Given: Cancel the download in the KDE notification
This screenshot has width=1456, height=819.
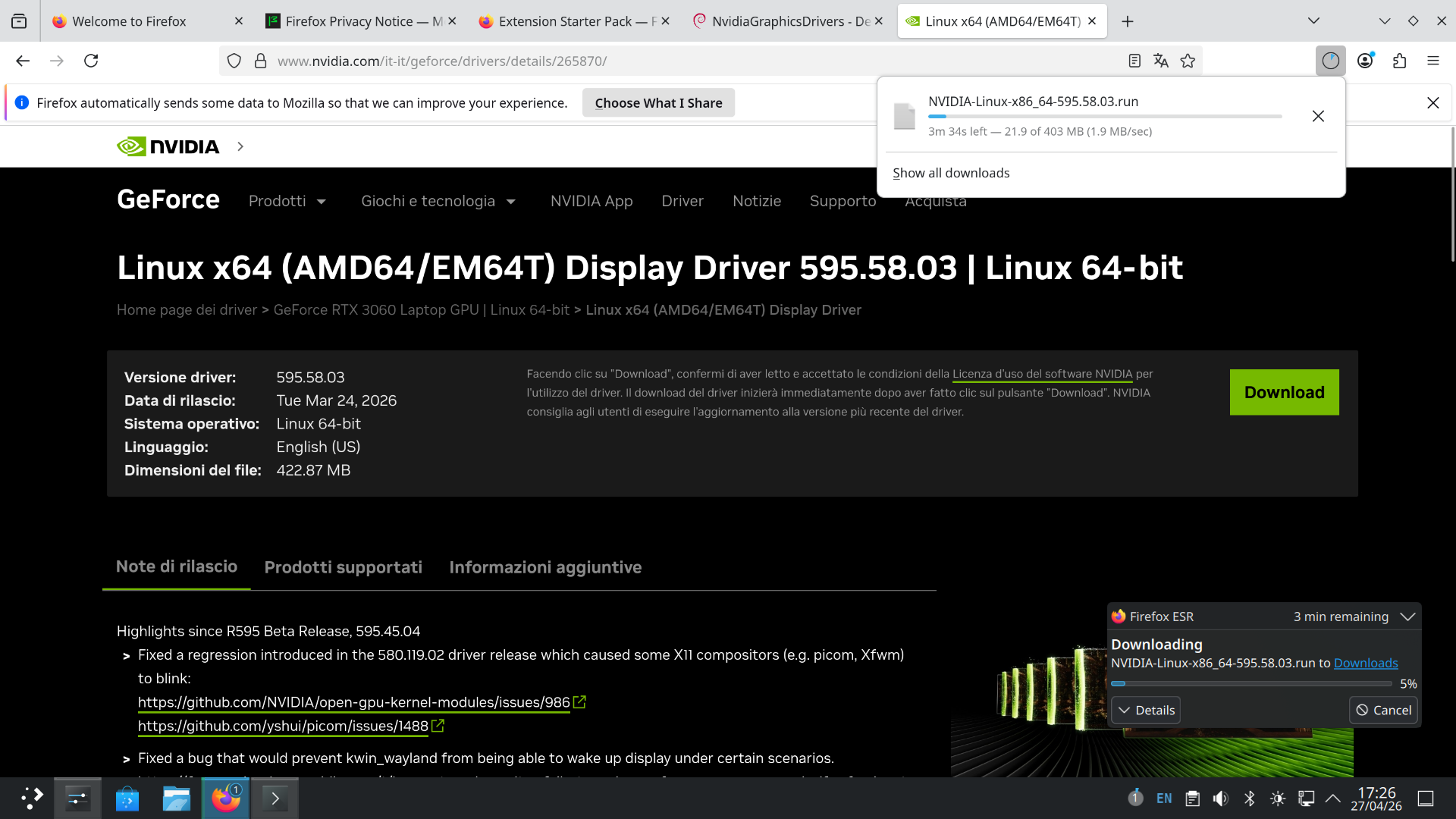Looking at the screenshot, I should [x=1383, y=710].
